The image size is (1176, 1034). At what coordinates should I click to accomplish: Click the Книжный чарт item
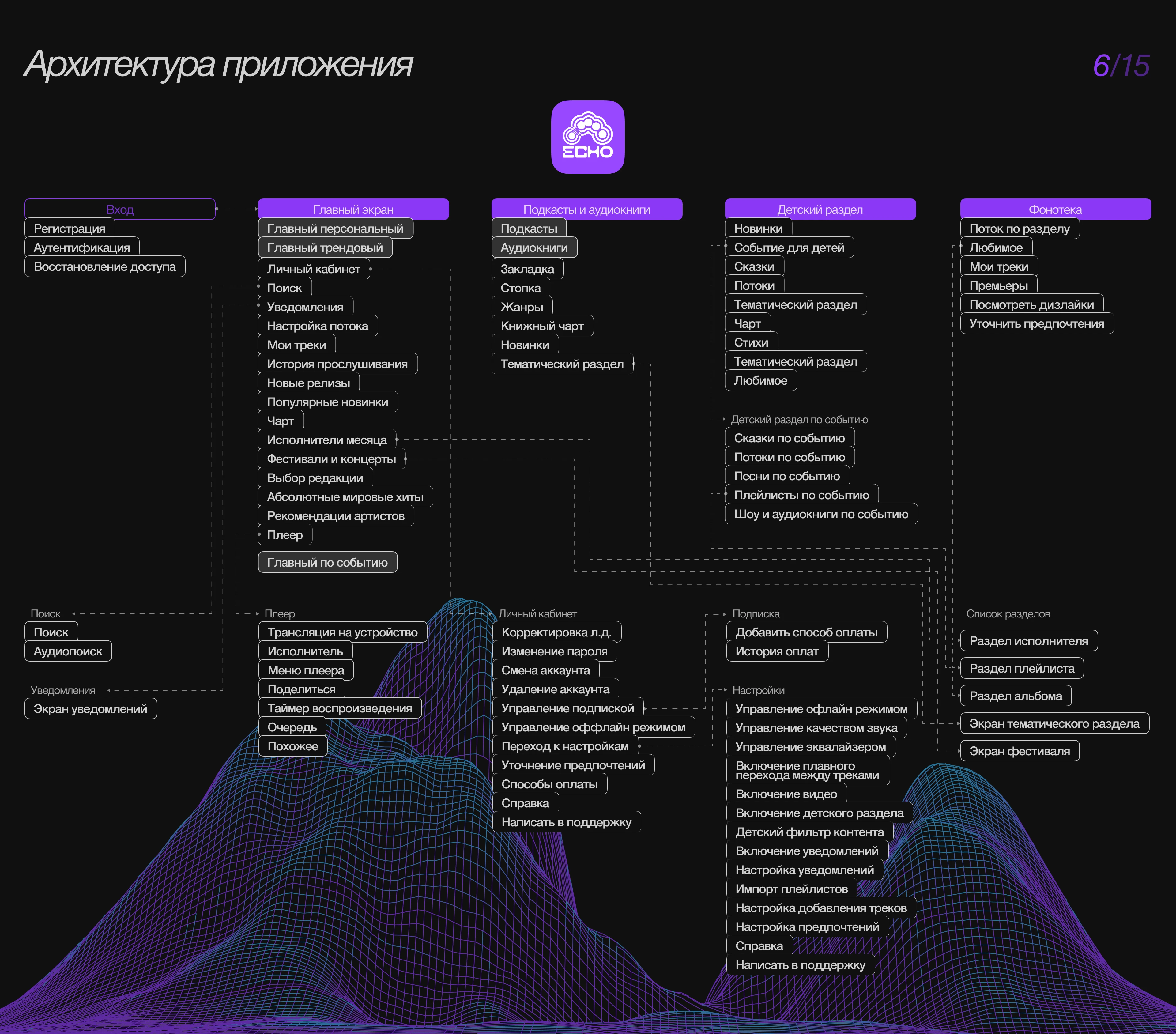click(542, 326)
